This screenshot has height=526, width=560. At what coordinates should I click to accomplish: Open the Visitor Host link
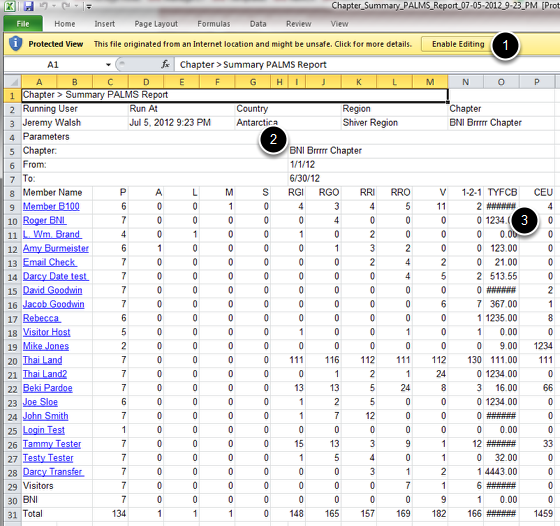(46, 332)
